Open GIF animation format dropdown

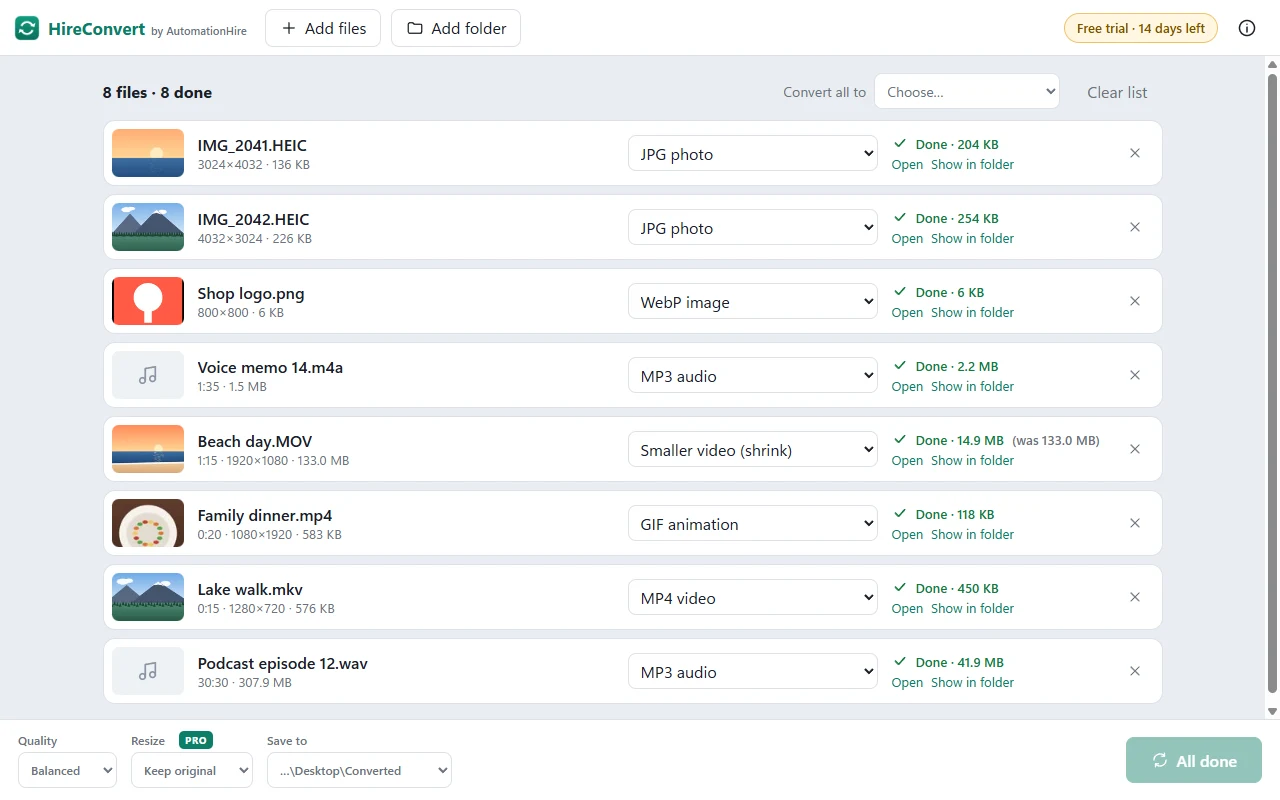tap(753, 524)
